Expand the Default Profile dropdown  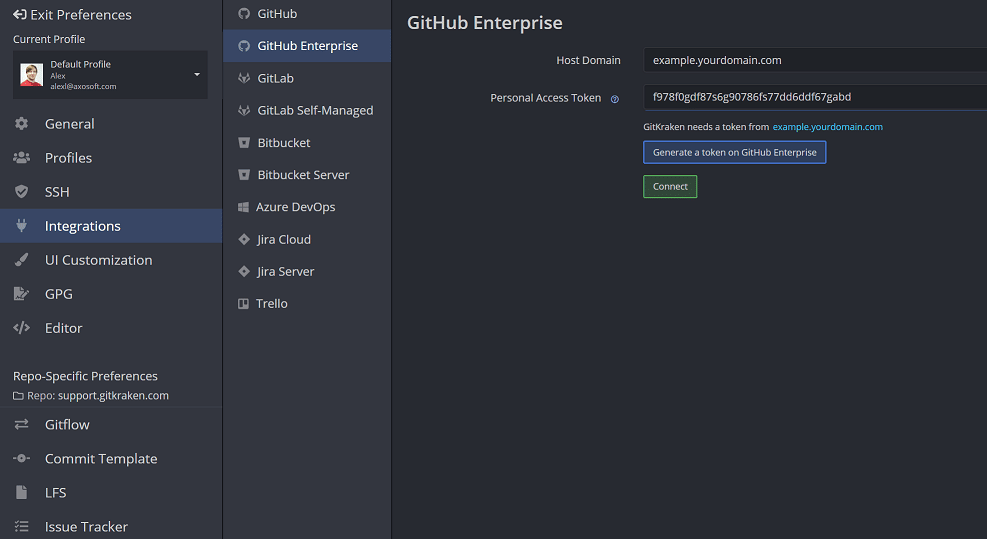[x=196, y=75]
